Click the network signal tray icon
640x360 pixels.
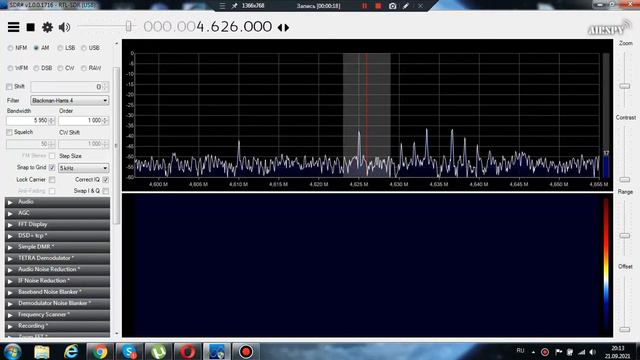click(582, 352)
